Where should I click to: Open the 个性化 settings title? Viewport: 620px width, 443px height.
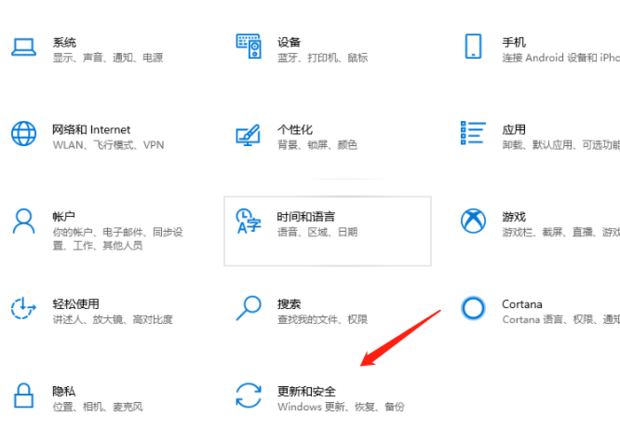(x=295, y=130)
